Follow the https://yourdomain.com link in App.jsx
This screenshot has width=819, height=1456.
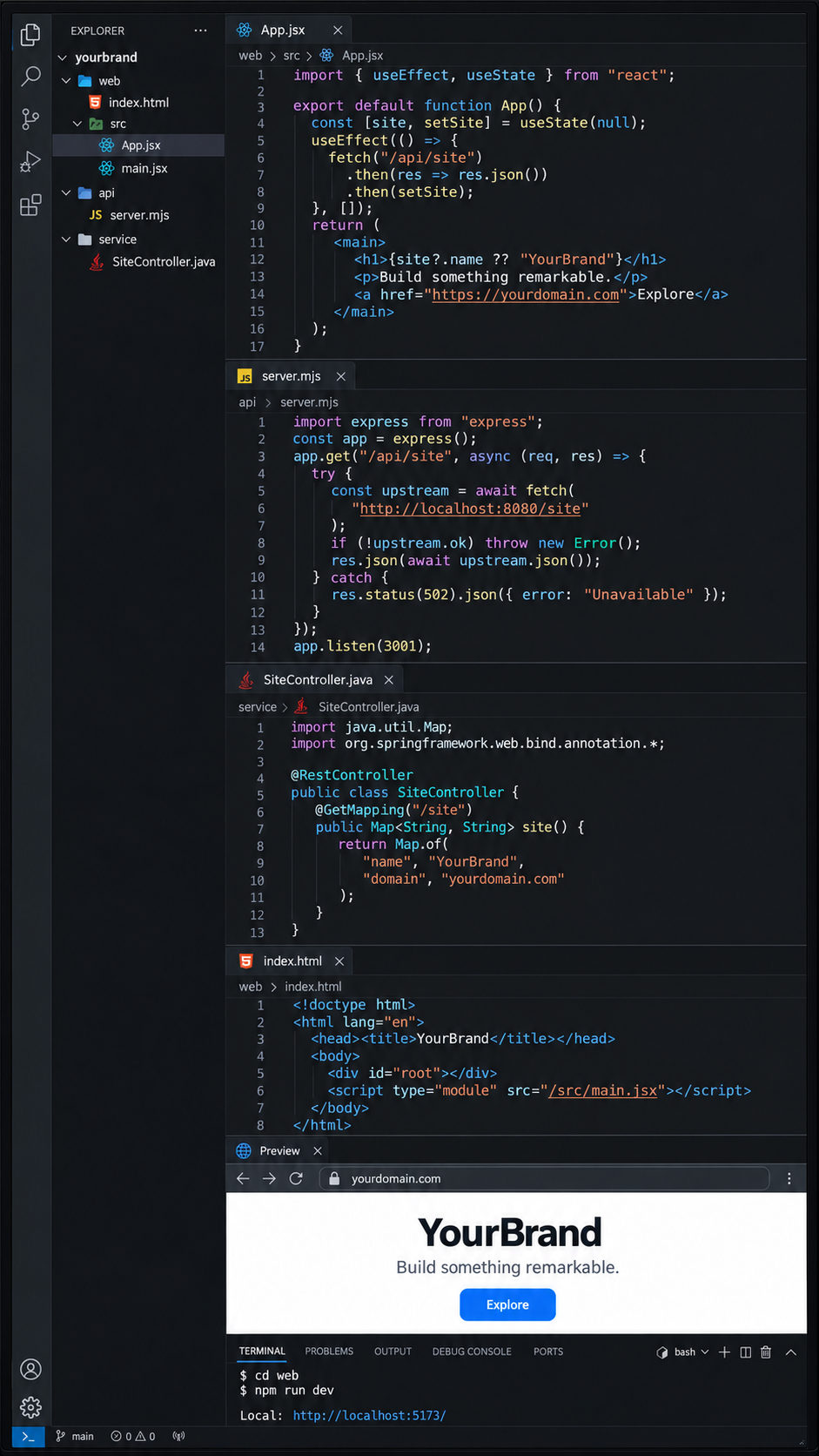coord(526,294)
